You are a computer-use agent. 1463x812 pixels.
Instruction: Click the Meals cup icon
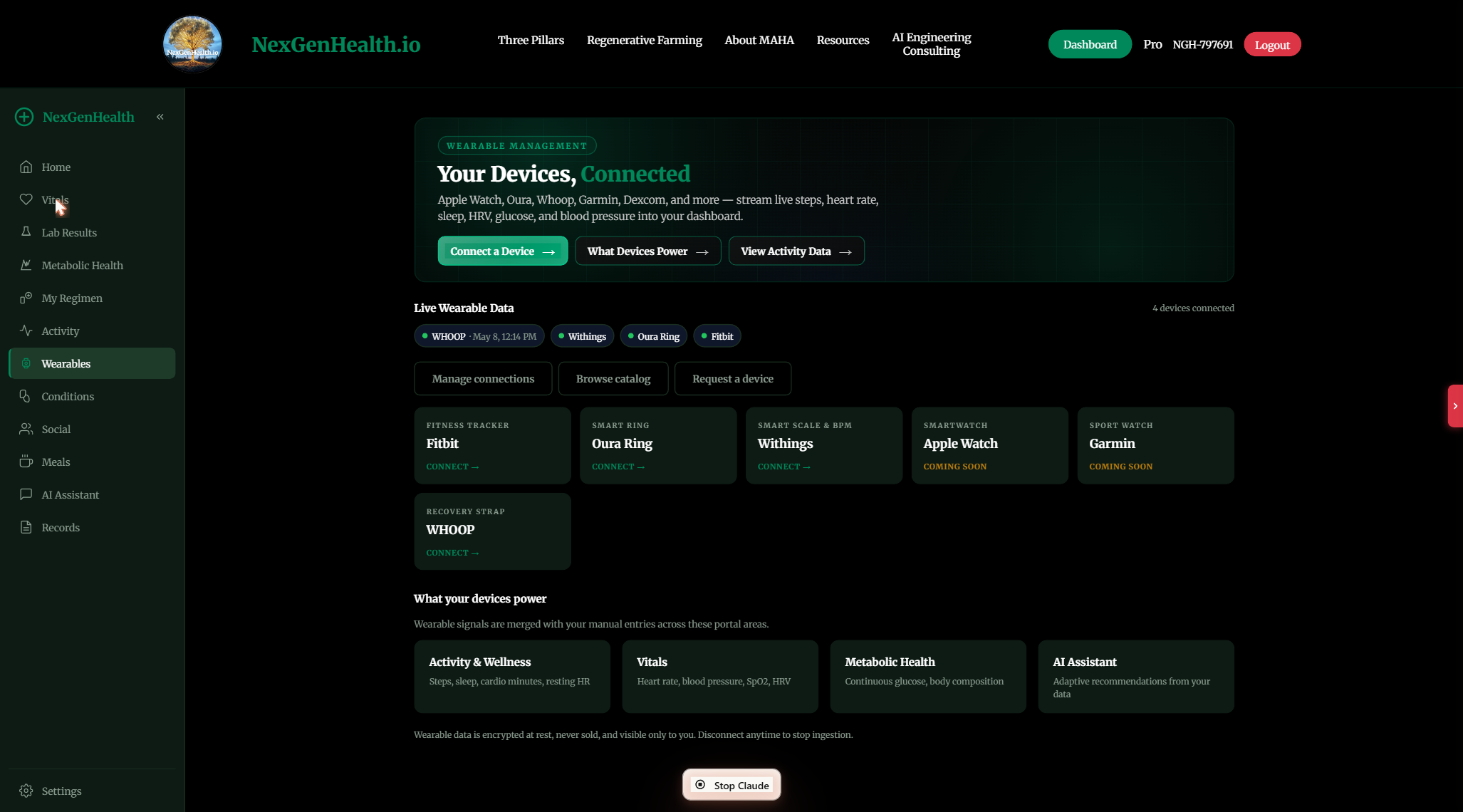click(26, 462)
